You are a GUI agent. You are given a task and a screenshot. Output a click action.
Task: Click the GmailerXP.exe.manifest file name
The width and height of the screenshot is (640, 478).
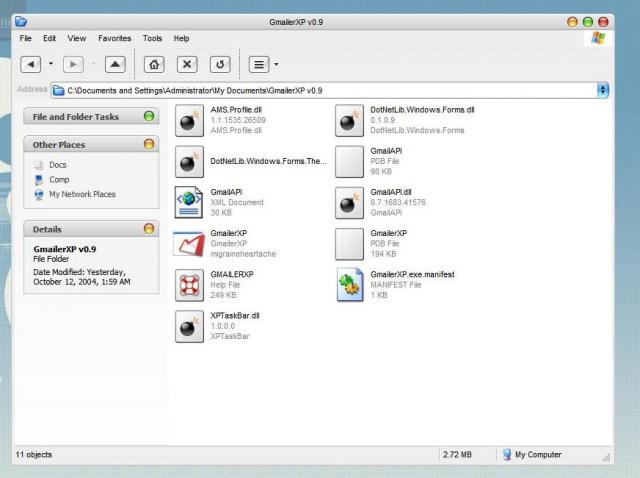[x=413, y=274]
